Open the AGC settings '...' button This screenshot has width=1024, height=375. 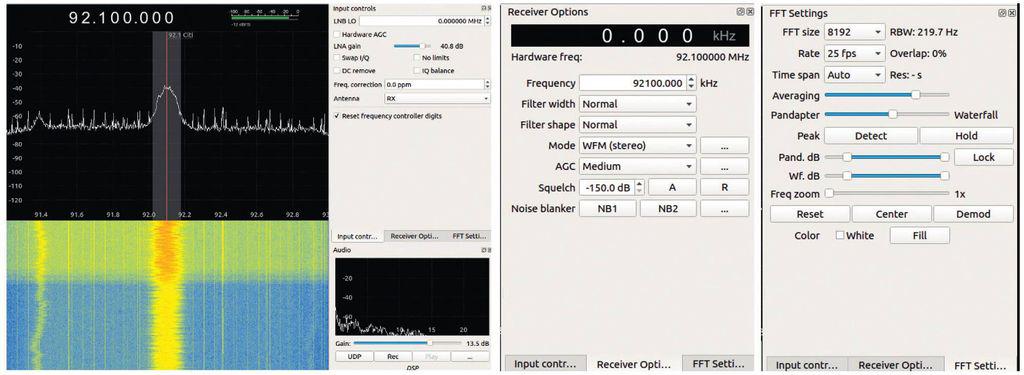724,167
